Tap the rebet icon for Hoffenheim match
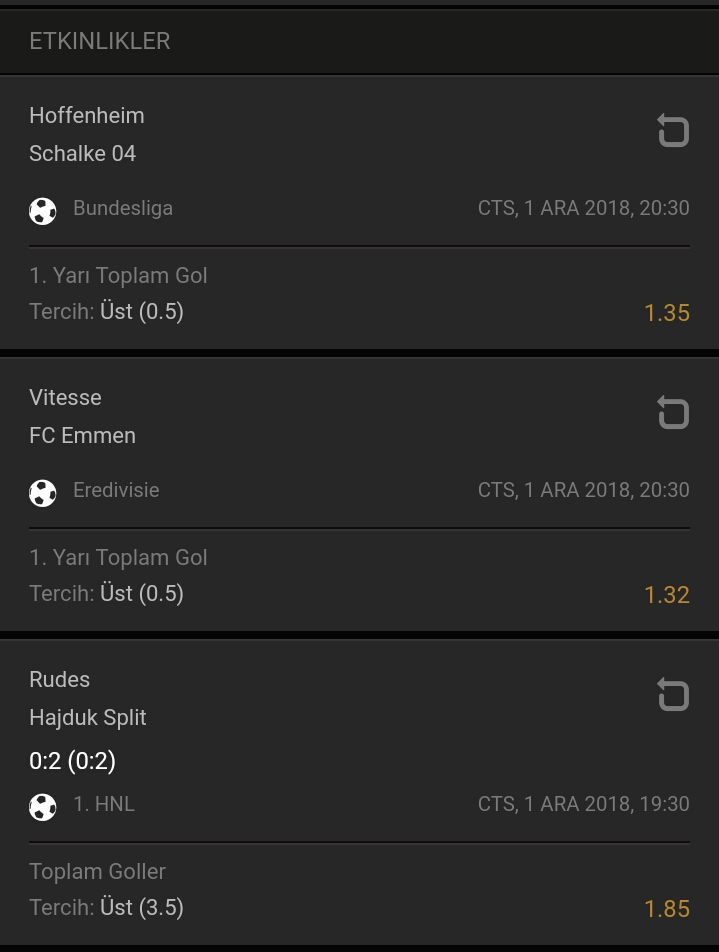719x952 pixels. pyautogui.click(x=673, y=130)
